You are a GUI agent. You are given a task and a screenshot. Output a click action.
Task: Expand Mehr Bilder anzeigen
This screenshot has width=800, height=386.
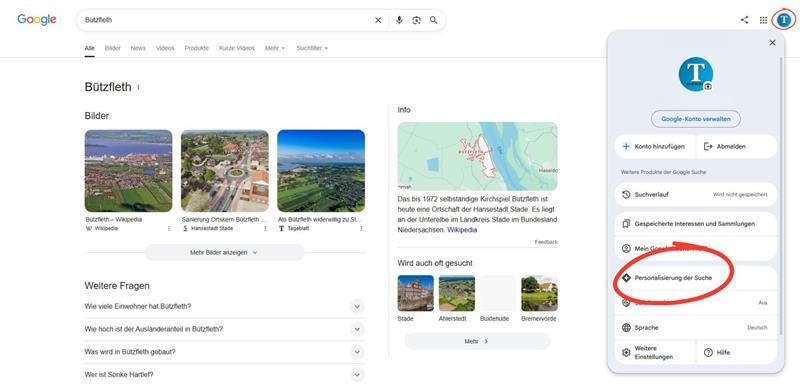coord(224,252)
